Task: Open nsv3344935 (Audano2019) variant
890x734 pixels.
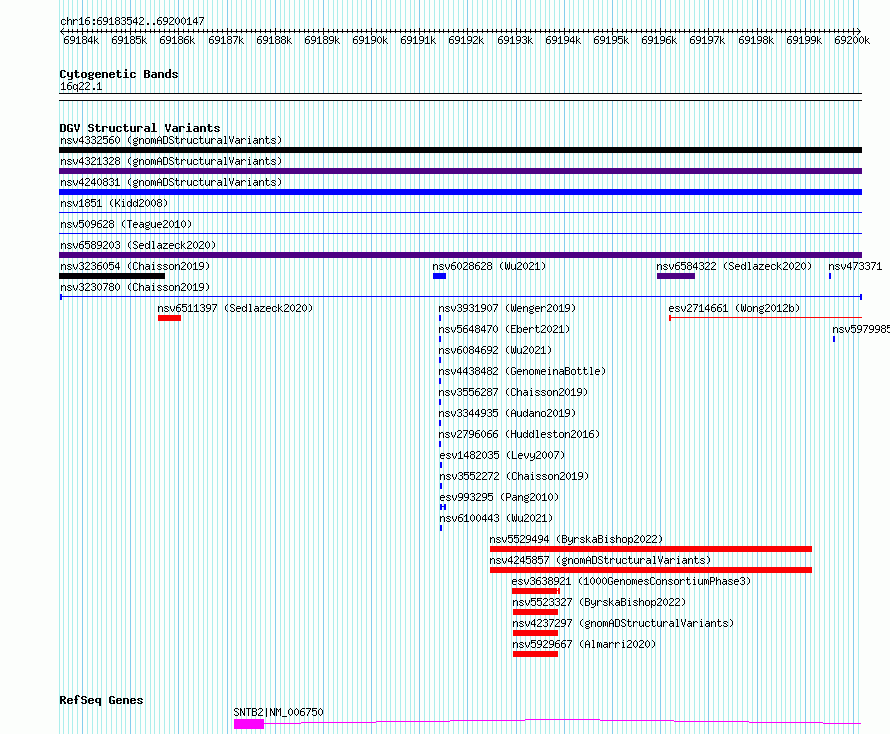Action: [507, 413]
